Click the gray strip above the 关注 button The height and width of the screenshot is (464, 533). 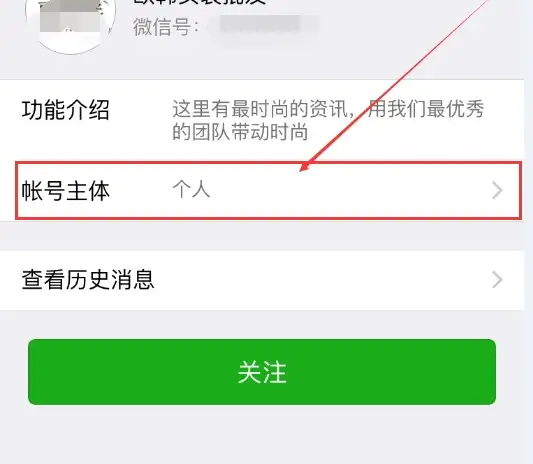tap(262, 324)
